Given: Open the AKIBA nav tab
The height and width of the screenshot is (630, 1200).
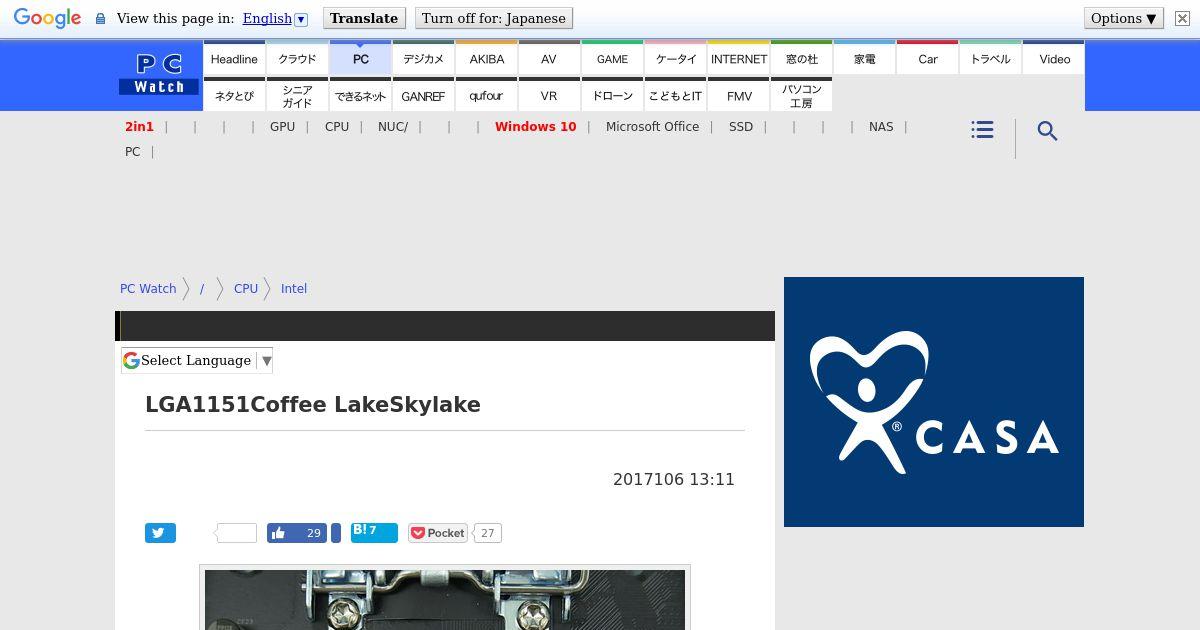Looking at the screenshot, I should (x=486, y=58).
